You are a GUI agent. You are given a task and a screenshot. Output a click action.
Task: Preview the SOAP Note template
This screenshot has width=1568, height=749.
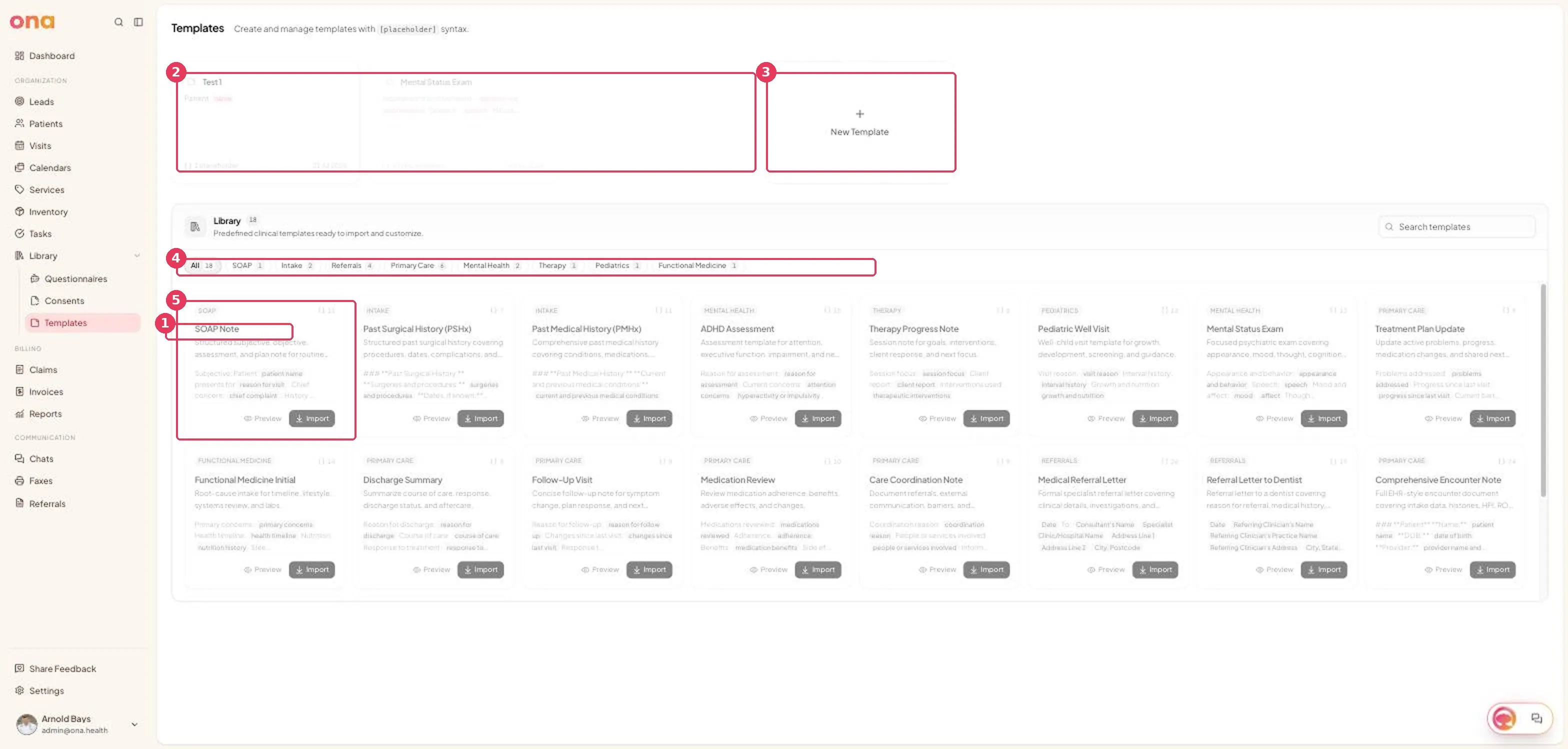pyautogui.click(x=263, y=418)
